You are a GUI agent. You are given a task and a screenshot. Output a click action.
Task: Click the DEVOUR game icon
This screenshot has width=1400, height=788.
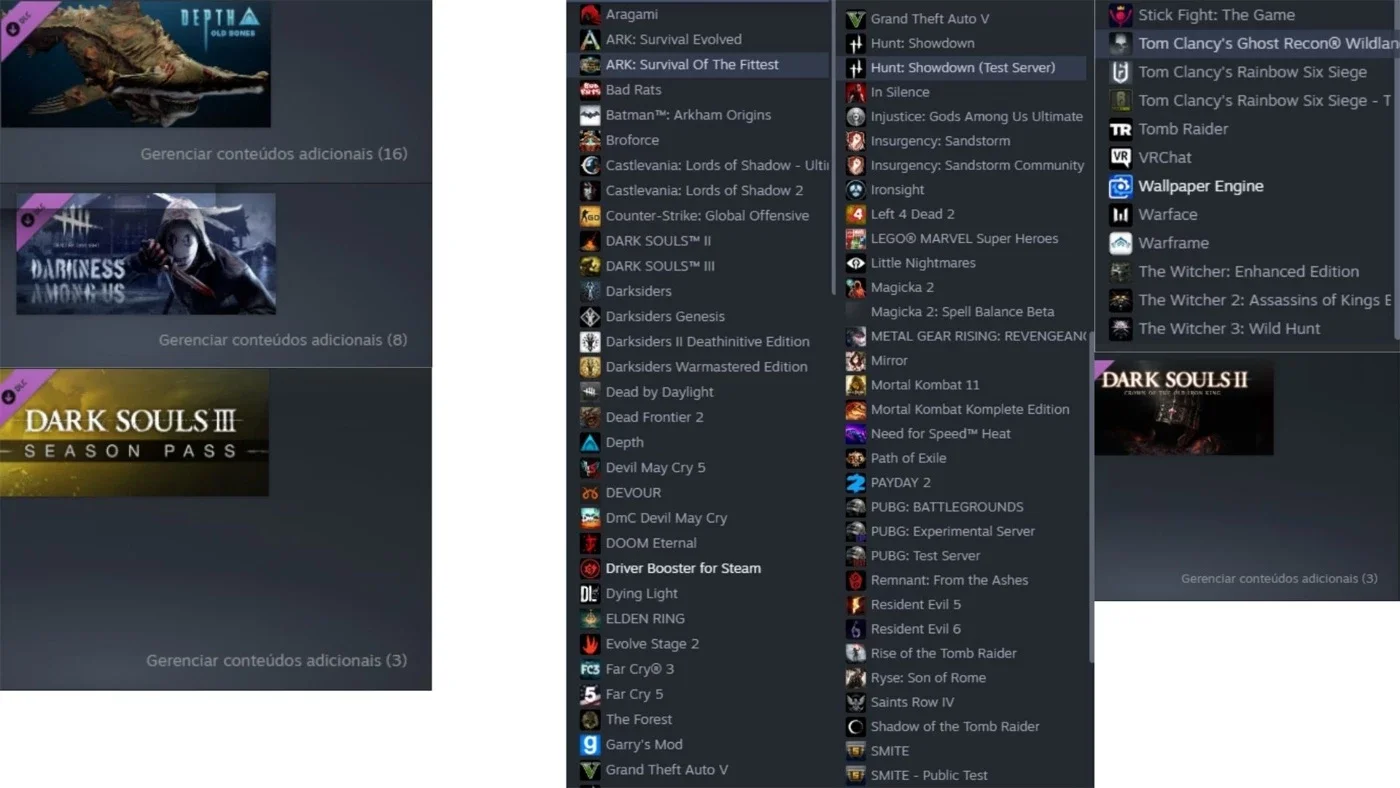coord(590,493)
